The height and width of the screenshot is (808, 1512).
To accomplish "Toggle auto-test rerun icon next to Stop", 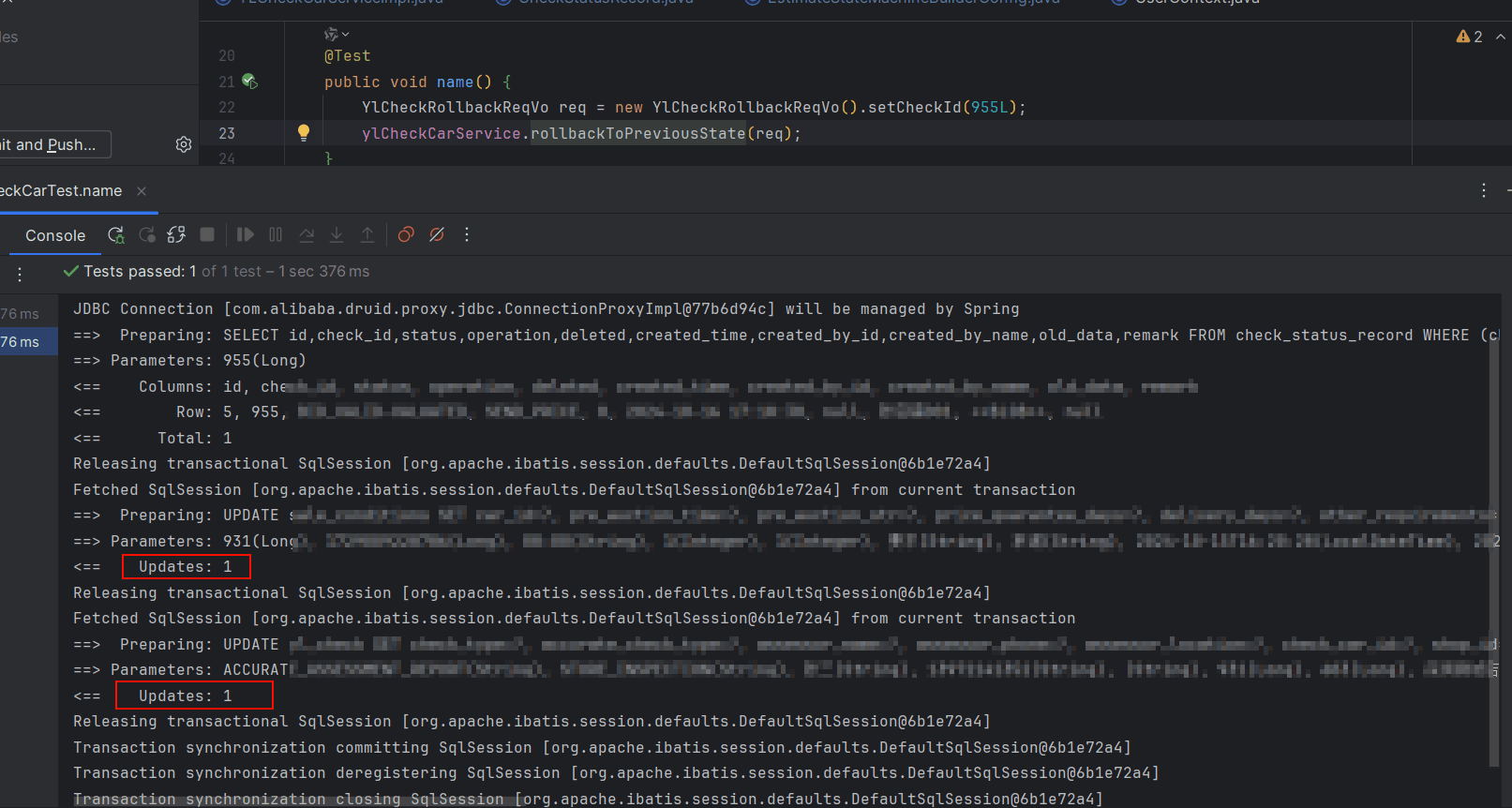I will [176, 235].
